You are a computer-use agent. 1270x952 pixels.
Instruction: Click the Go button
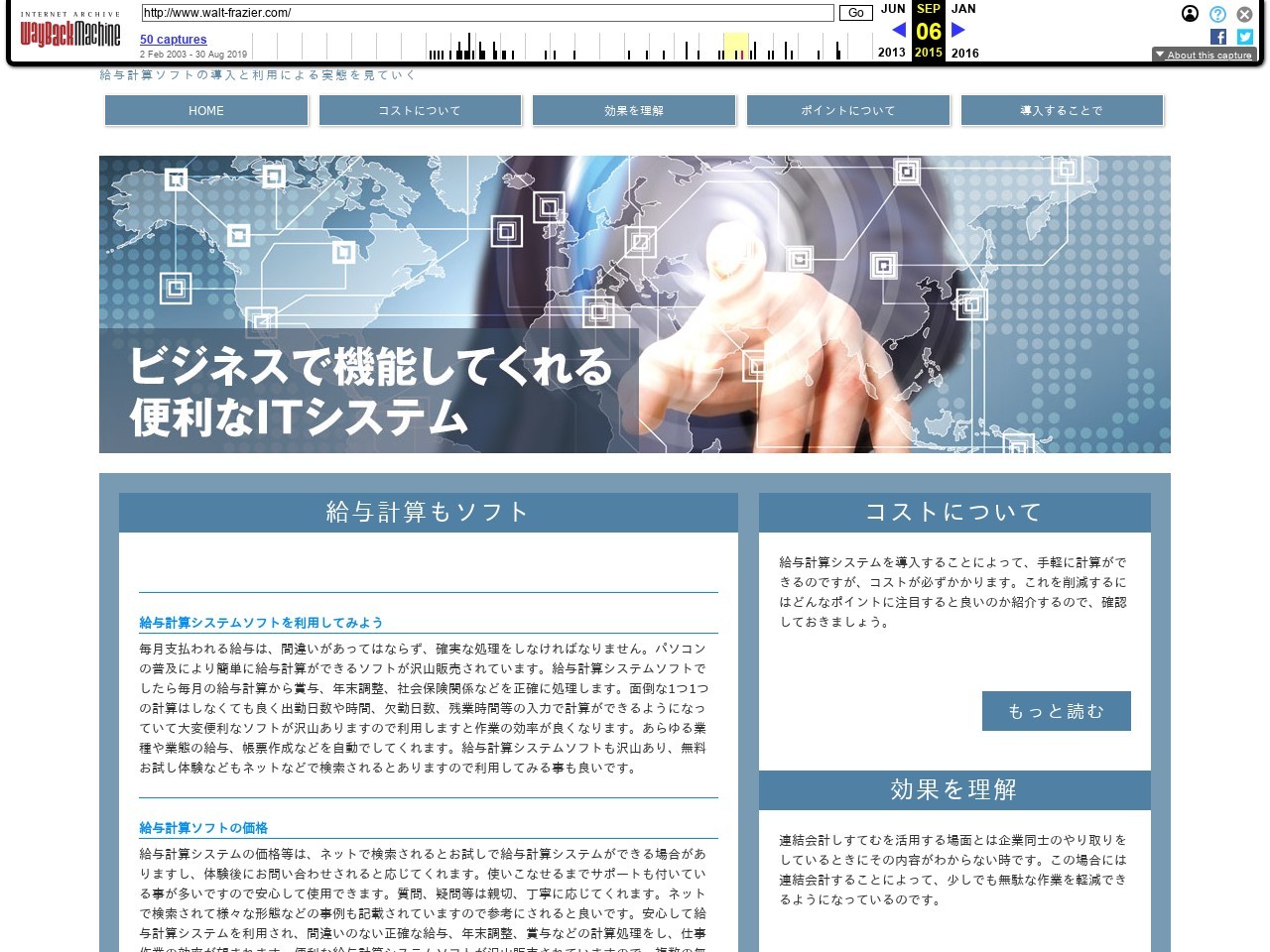(x=855, y=13)
